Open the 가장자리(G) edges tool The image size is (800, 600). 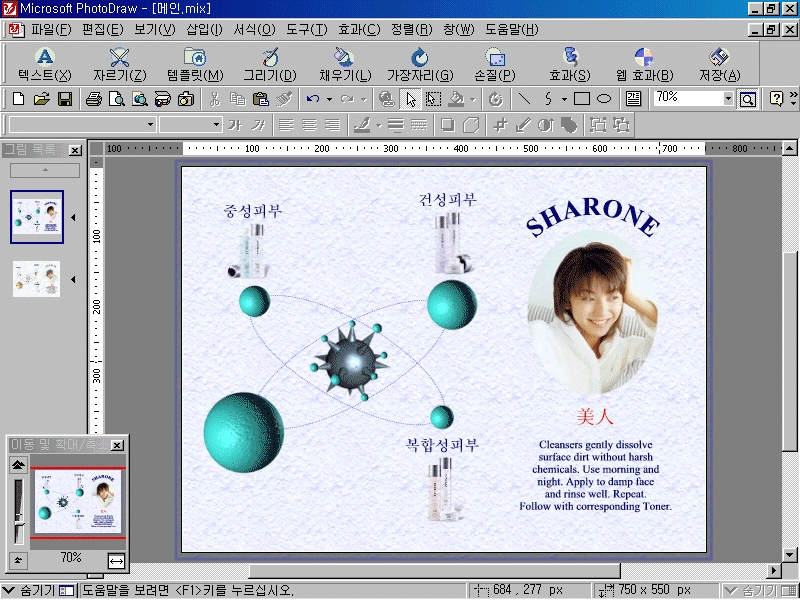click(x=420, y=64)
